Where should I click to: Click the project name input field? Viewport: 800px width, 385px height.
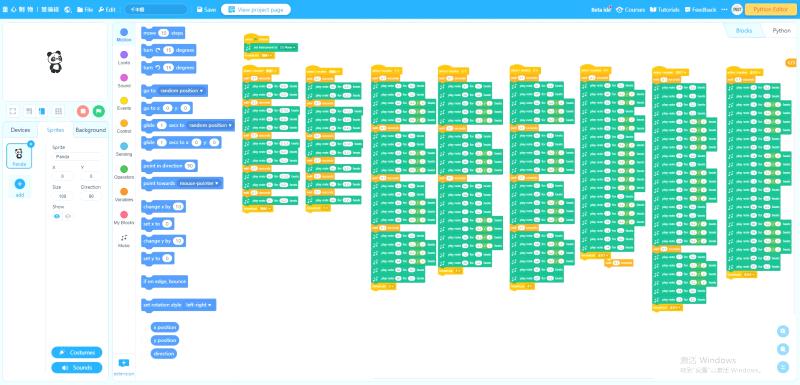(156, 10)
